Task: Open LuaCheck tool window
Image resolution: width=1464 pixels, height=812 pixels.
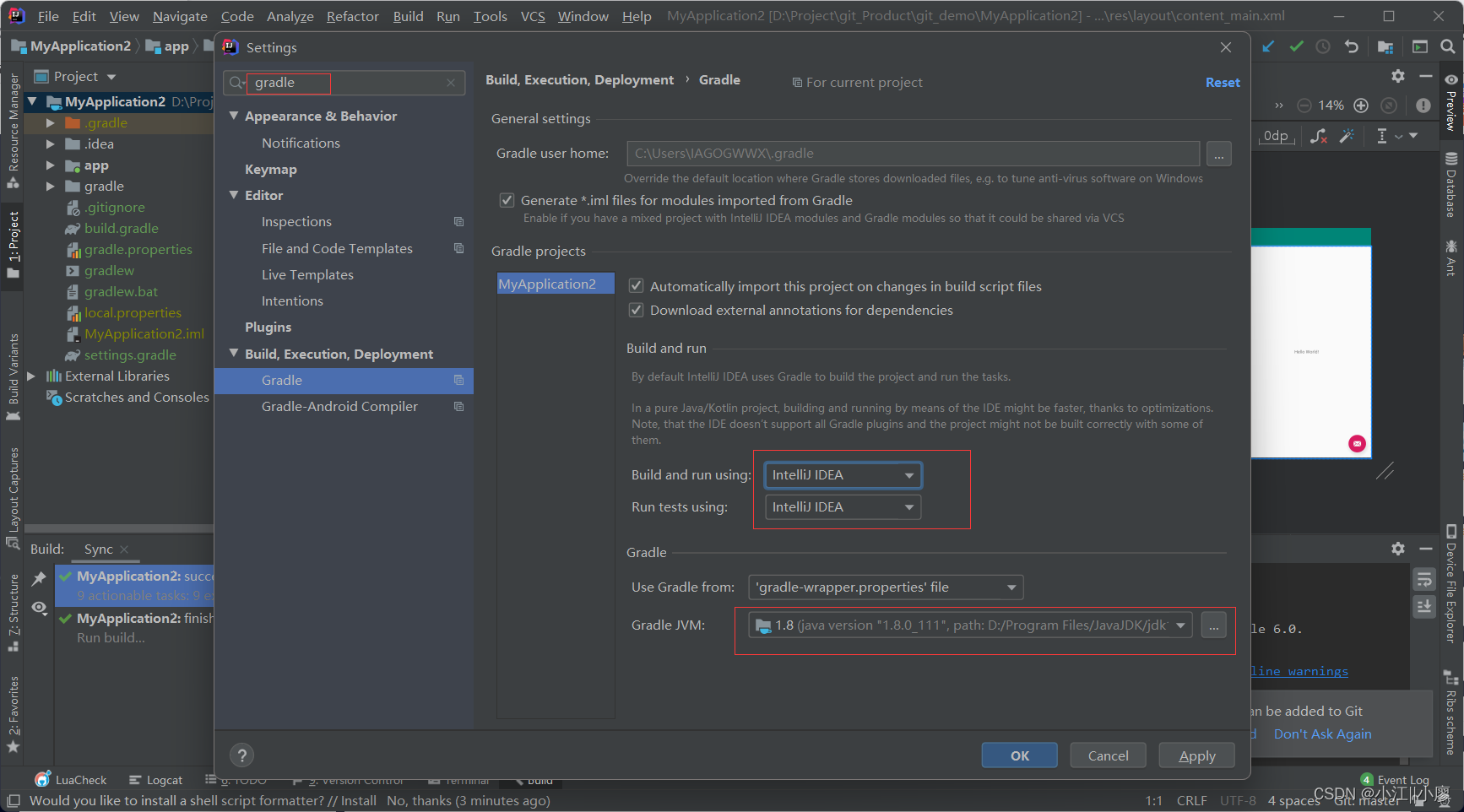Action: click(x=72, y=780)
